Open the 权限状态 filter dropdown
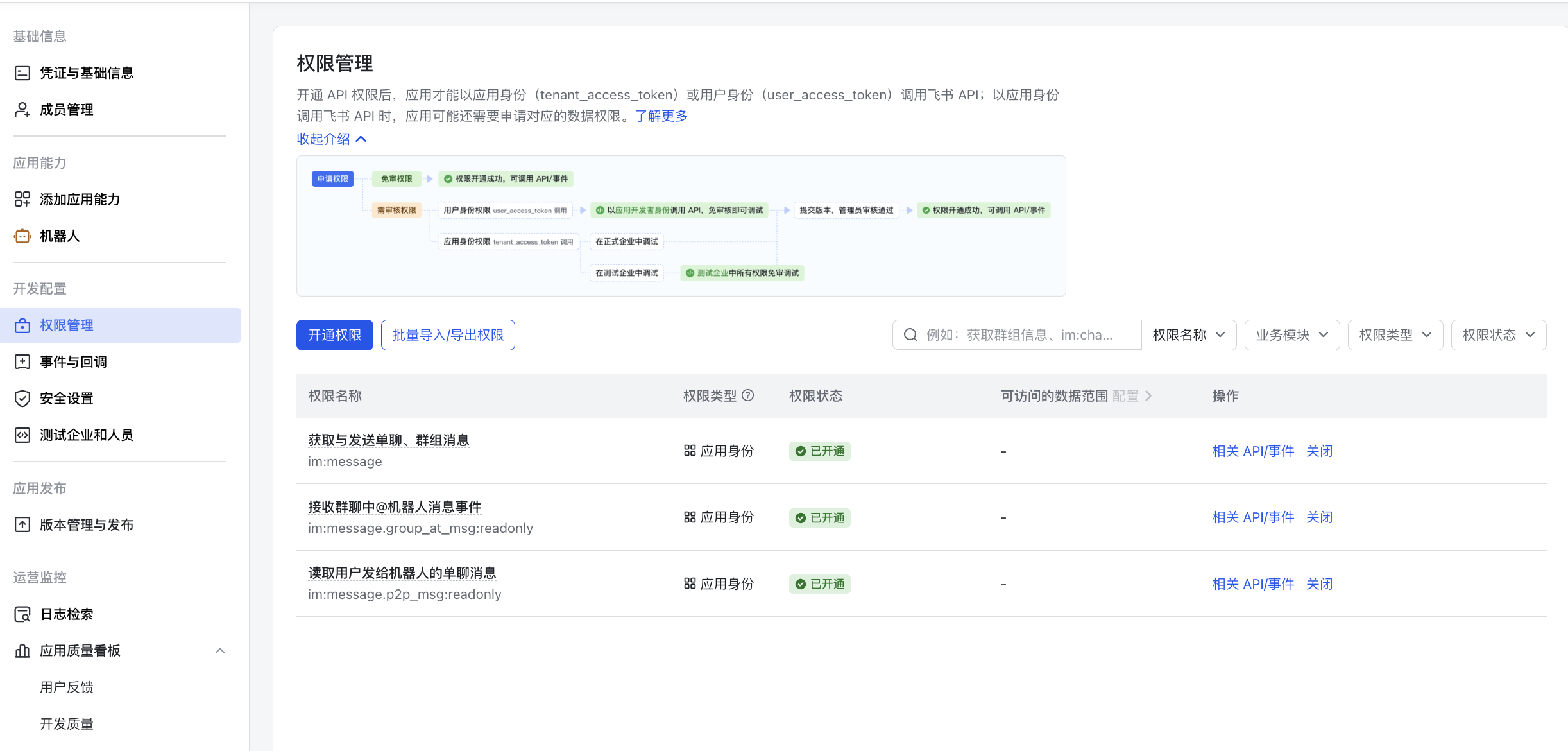The width and height of the screenshot is (1568, 751). 1498,335
